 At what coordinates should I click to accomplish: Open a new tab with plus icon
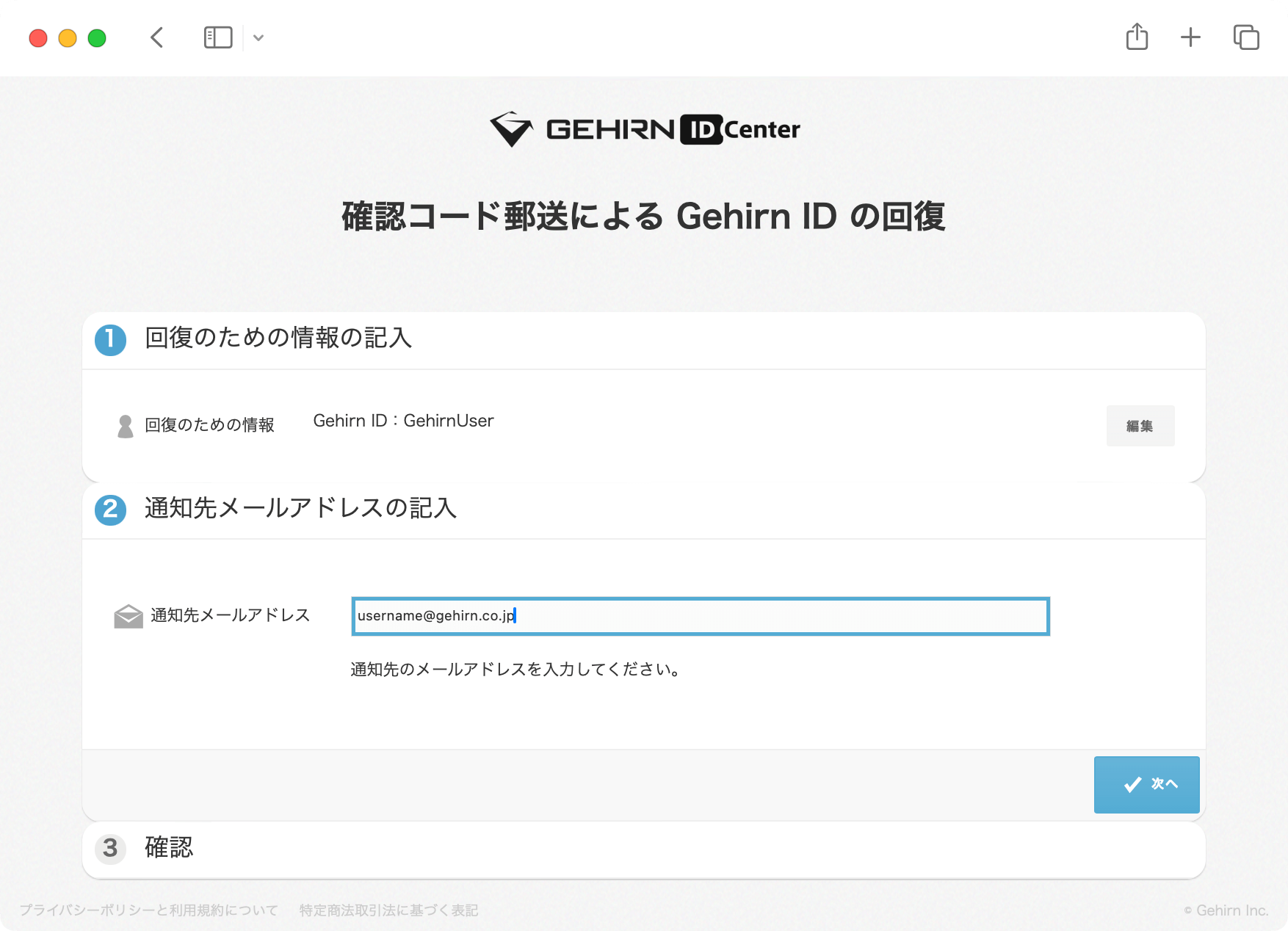pyautogui.click(x=1190, y=37)
